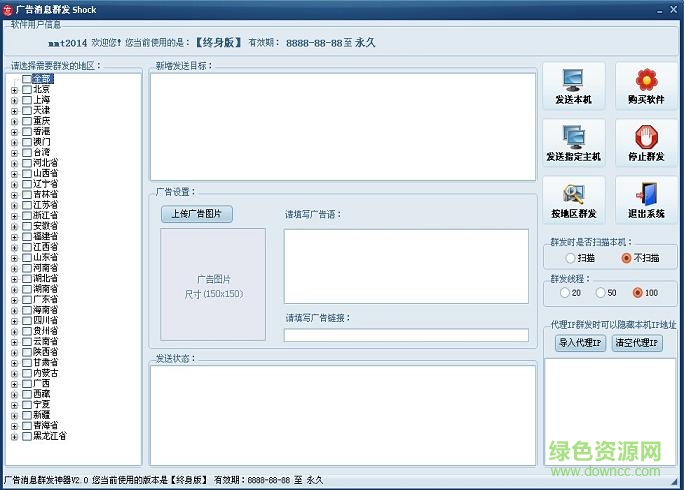Viewport: 684px width, 490px height.
Task: Select 陕西省 in the region tree
Action: click(x=46, y=352)
